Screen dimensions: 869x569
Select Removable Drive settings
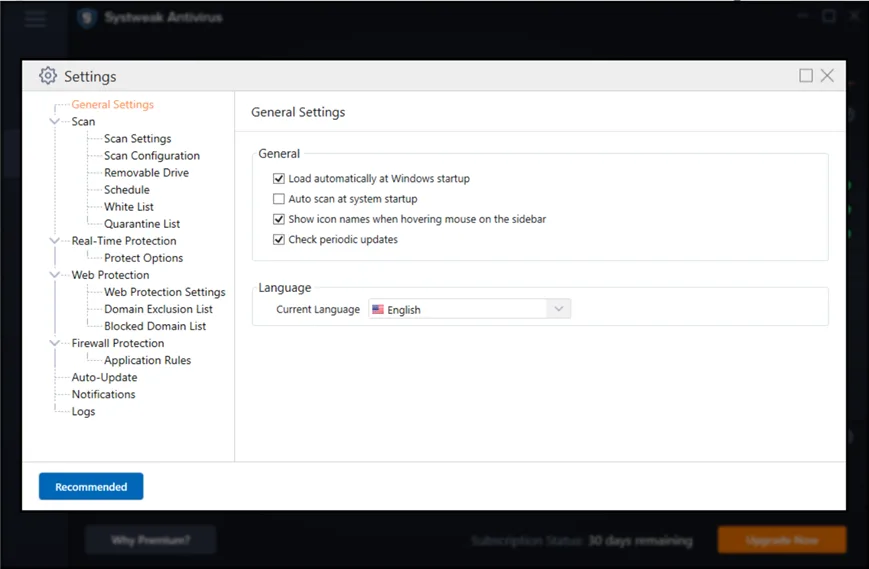pyautogui.click(x=146, y=172)
